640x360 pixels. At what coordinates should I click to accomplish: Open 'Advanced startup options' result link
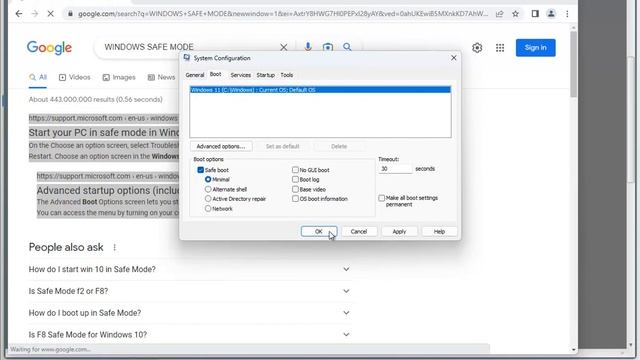pyautogui.click(x=108, y=191)
